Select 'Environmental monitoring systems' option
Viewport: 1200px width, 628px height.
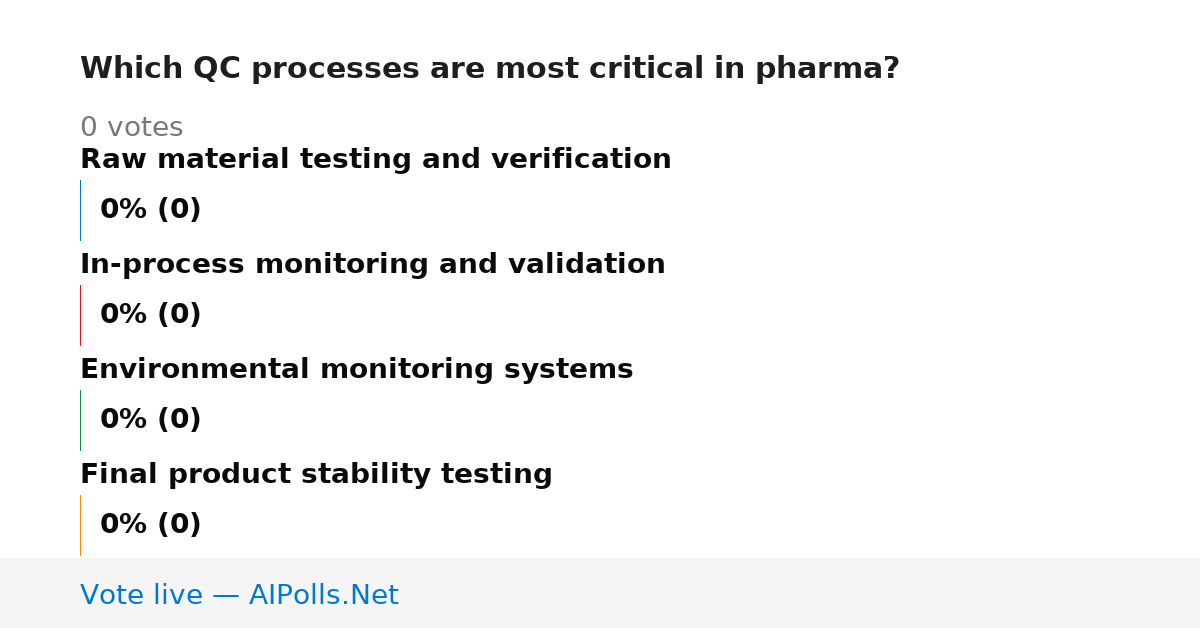pos(357,370)
